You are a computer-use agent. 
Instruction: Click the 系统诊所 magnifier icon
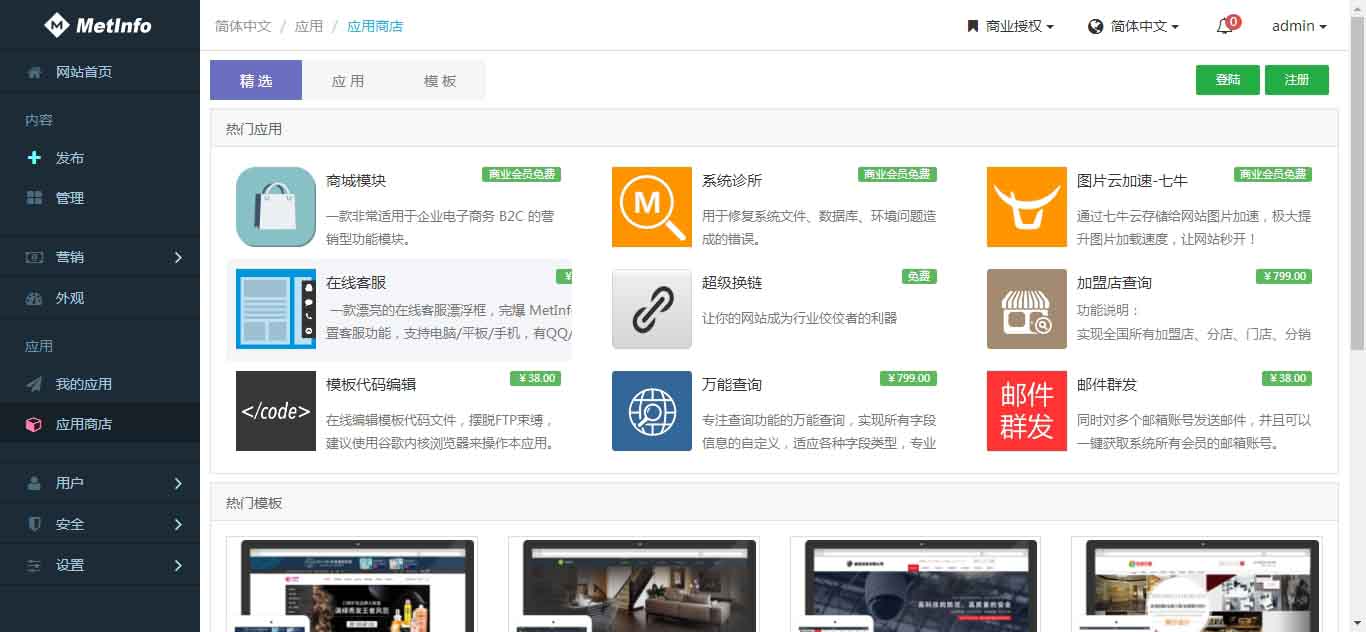coord(651,207)
